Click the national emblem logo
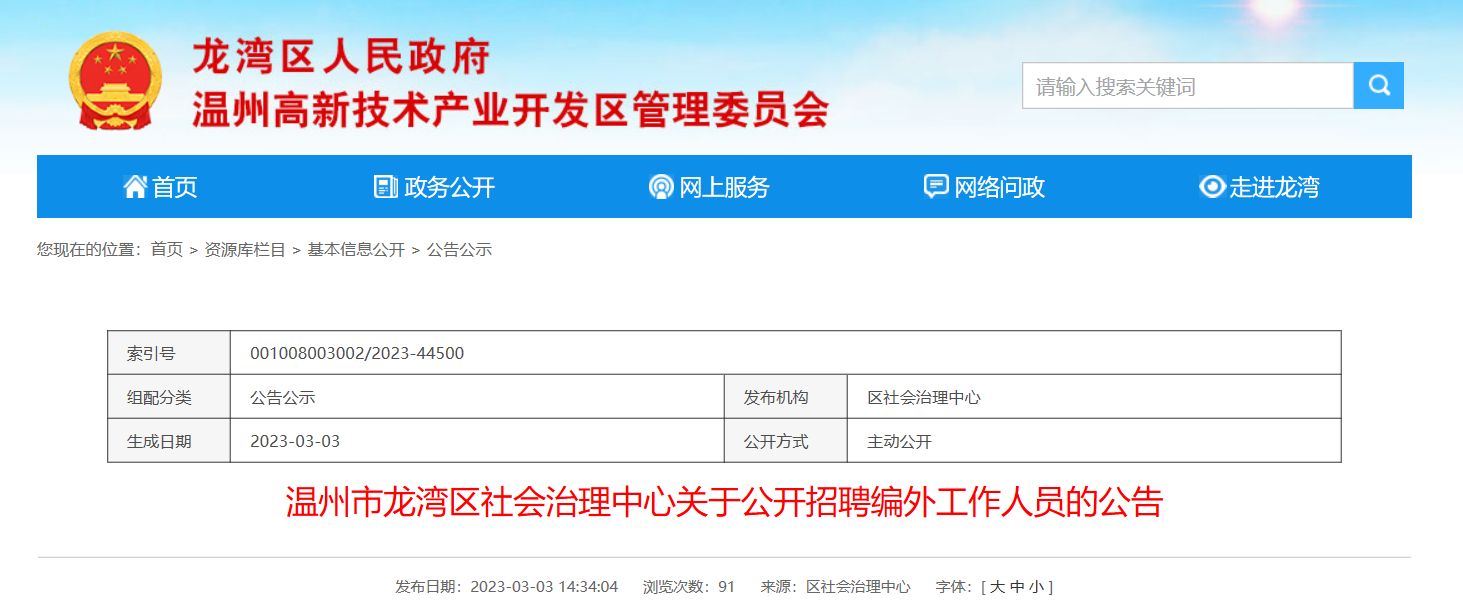 pyautogui.click(x=115, y=82)
